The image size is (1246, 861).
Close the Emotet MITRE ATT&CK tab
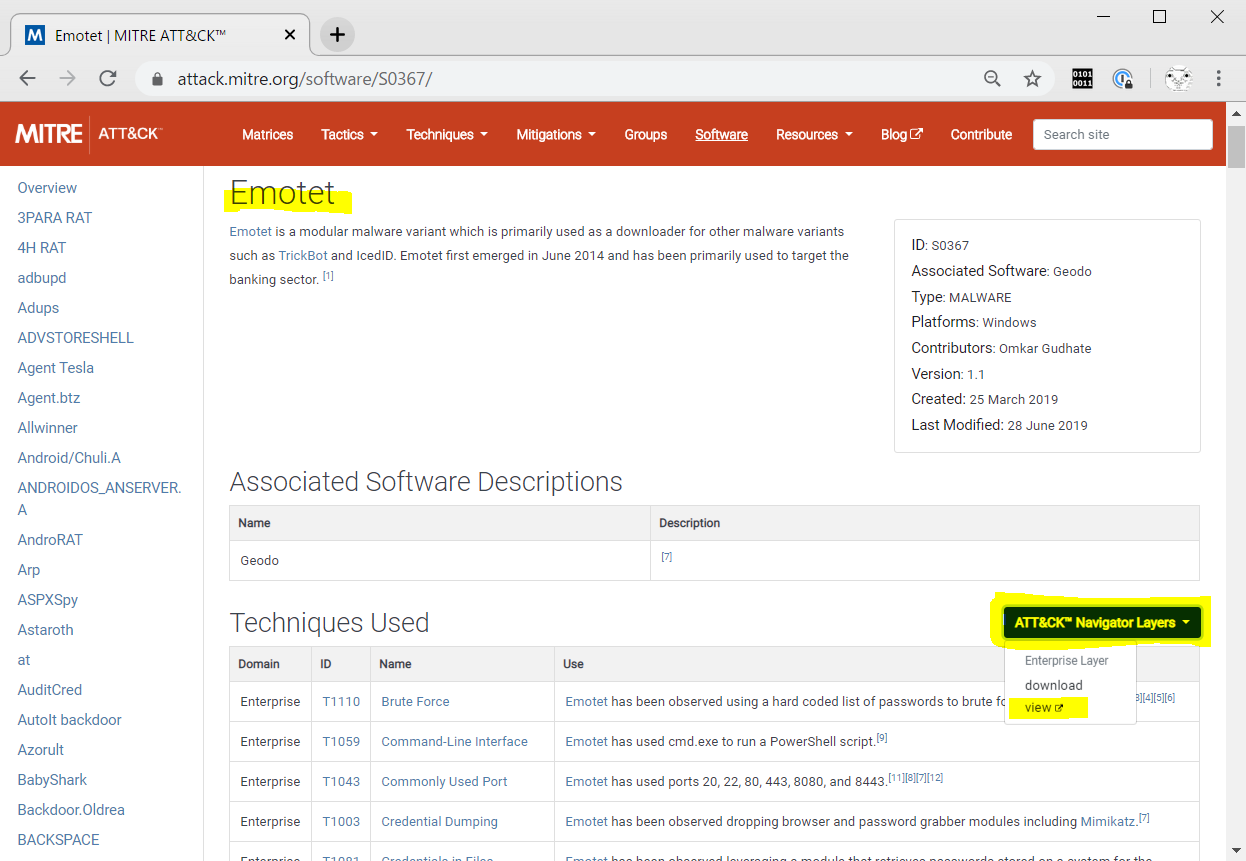(x=290, y=35)
